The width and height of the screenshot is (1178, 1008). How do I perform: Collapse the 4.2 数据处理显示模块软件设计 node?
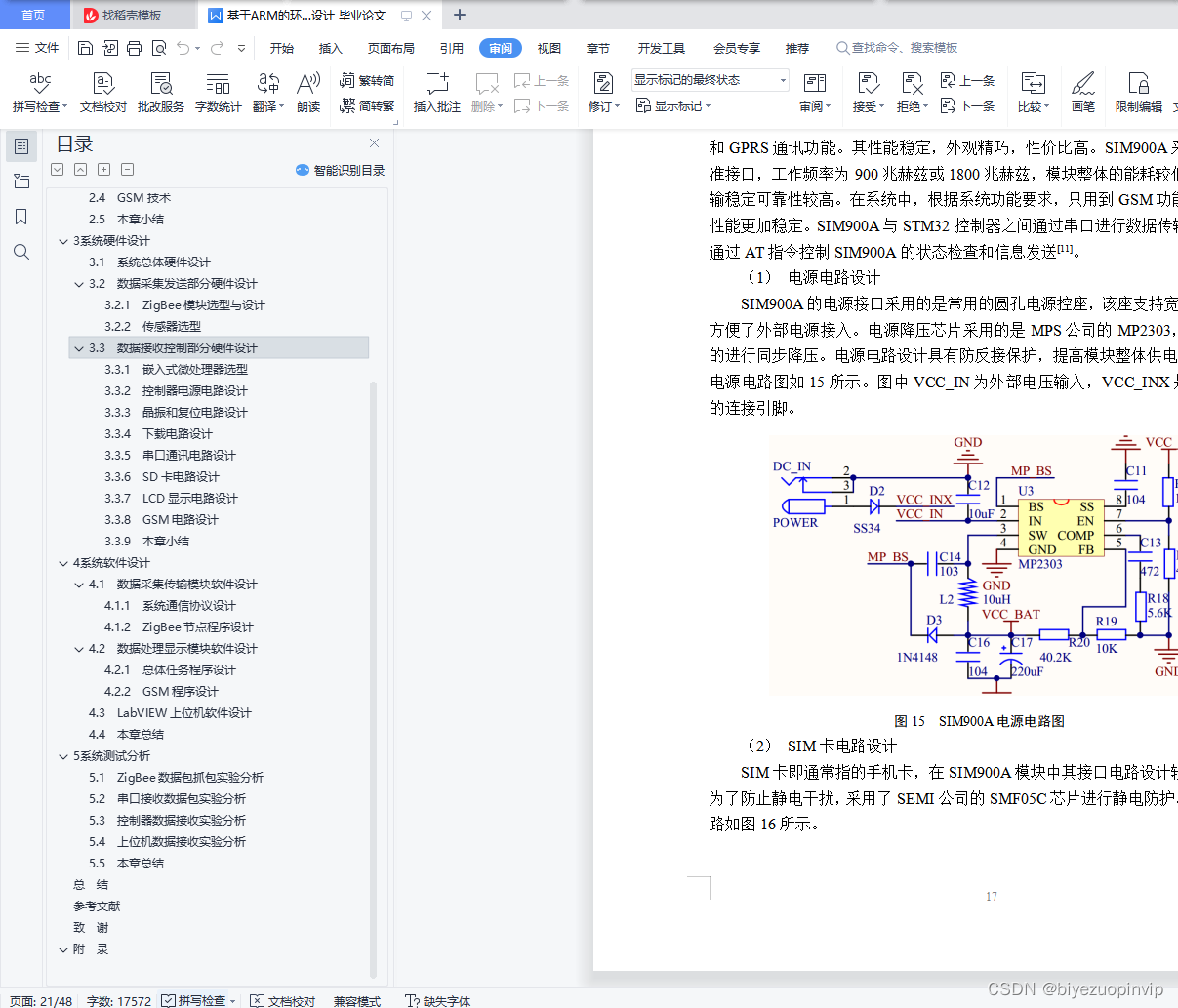pyautogui.click(x=79, y=649)
